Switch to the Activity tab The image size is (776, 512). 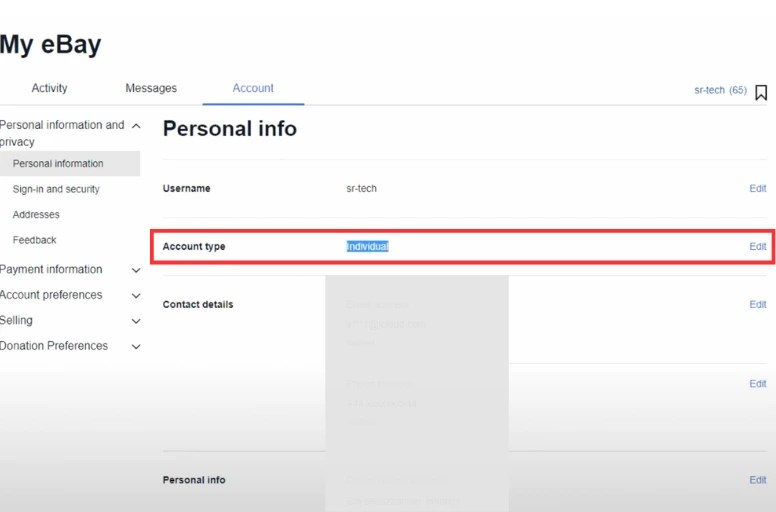point(49,88)
